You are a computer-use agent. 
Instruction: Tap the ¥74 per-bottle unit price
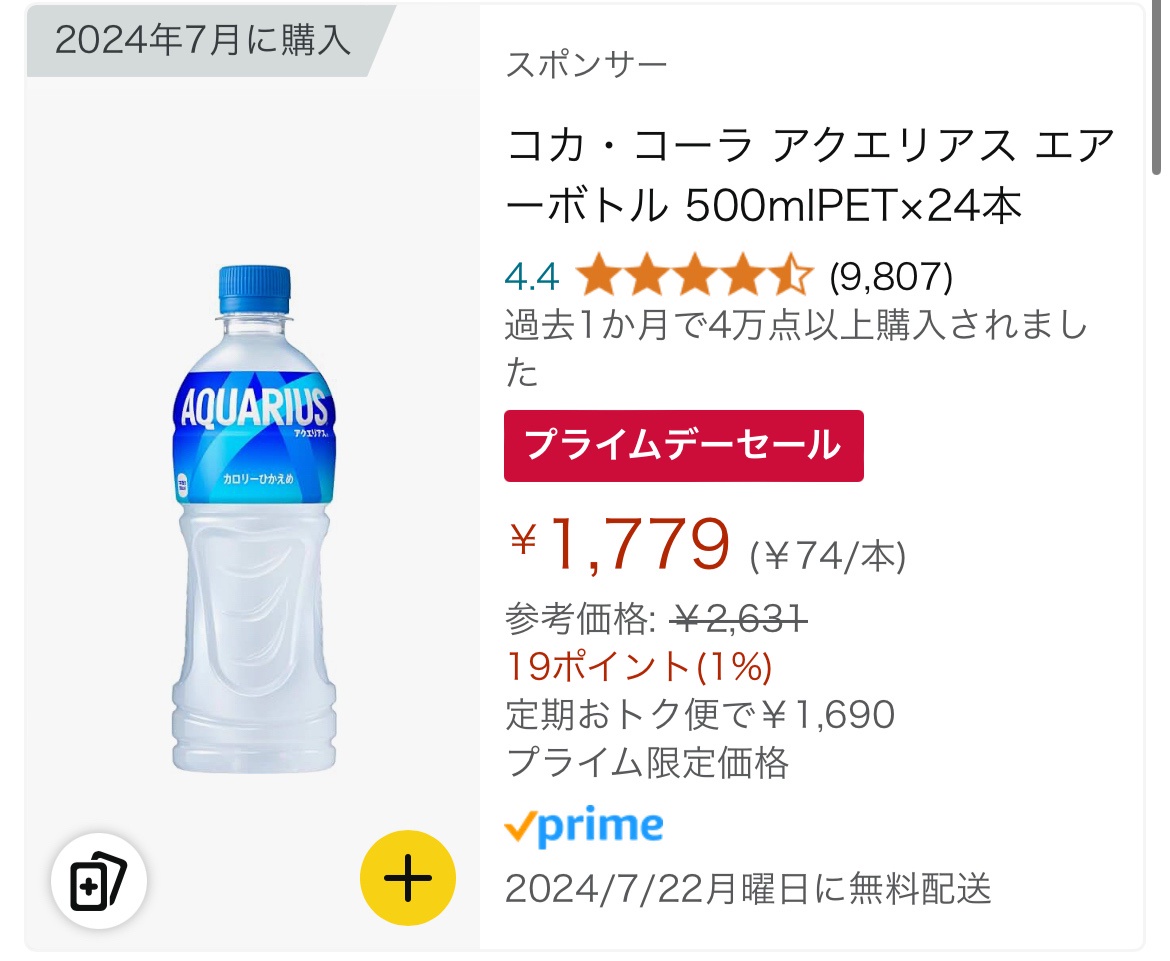click(x=828, y=555)
